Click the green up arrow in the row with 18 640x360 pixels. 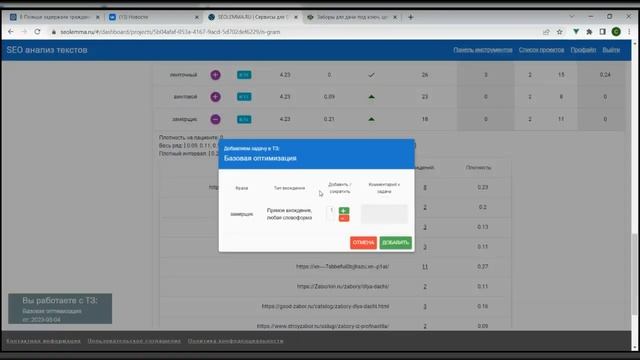(x=371, y=119)
